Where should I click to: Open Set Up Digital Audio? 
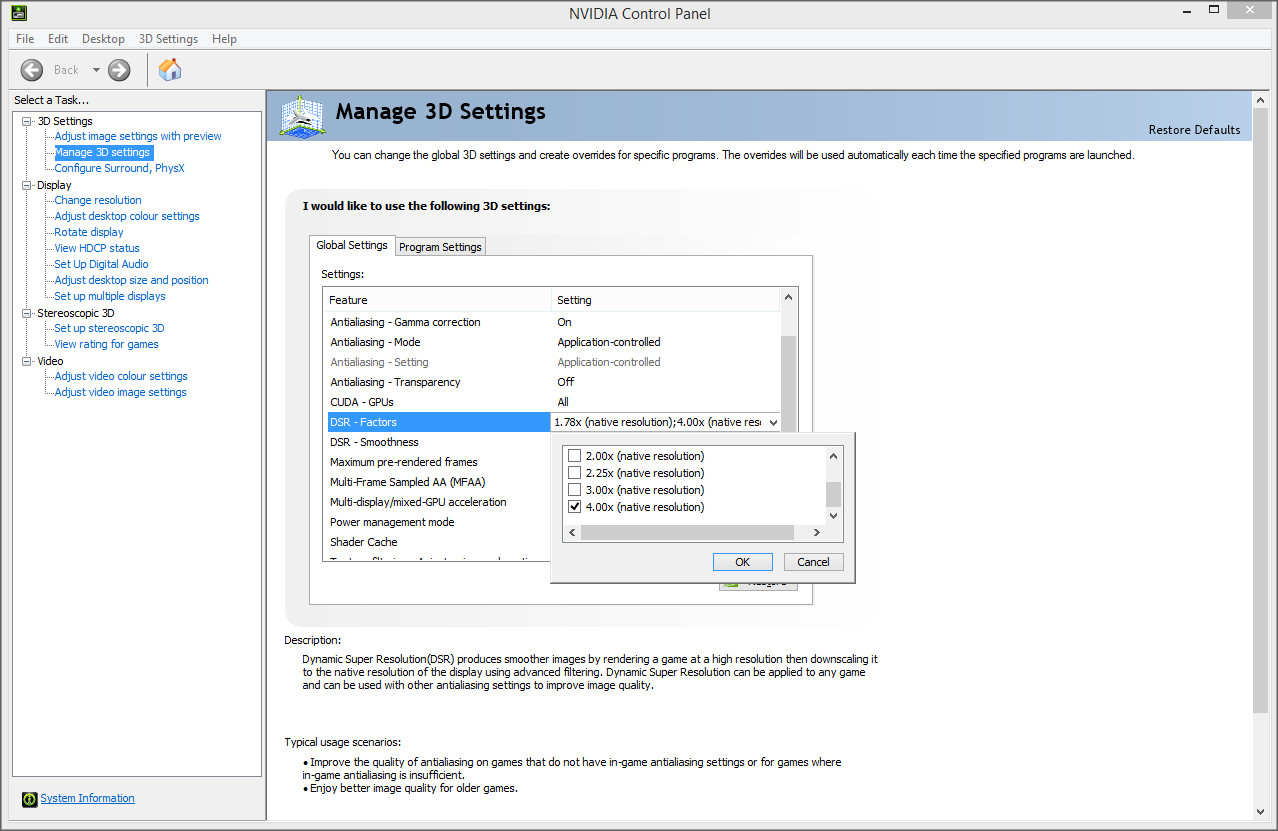point(101,264)
